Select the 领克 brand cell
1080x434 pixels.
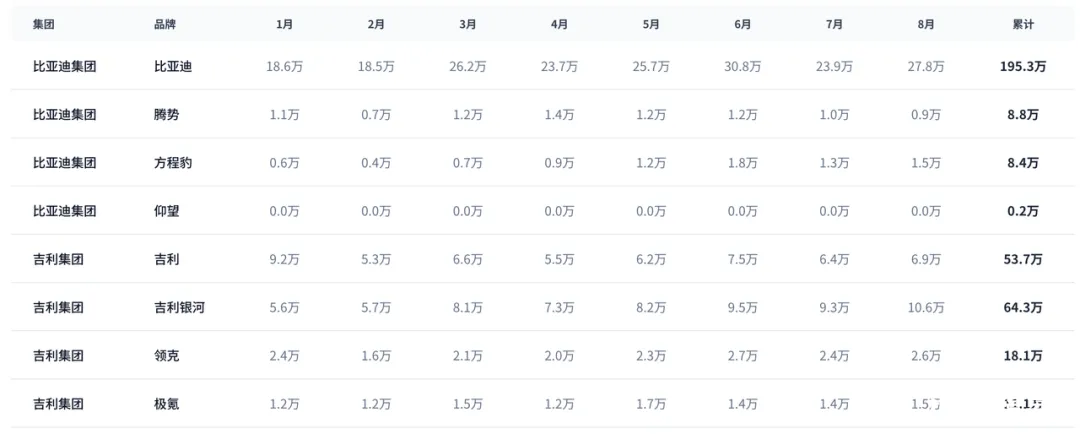pos(167,356)
